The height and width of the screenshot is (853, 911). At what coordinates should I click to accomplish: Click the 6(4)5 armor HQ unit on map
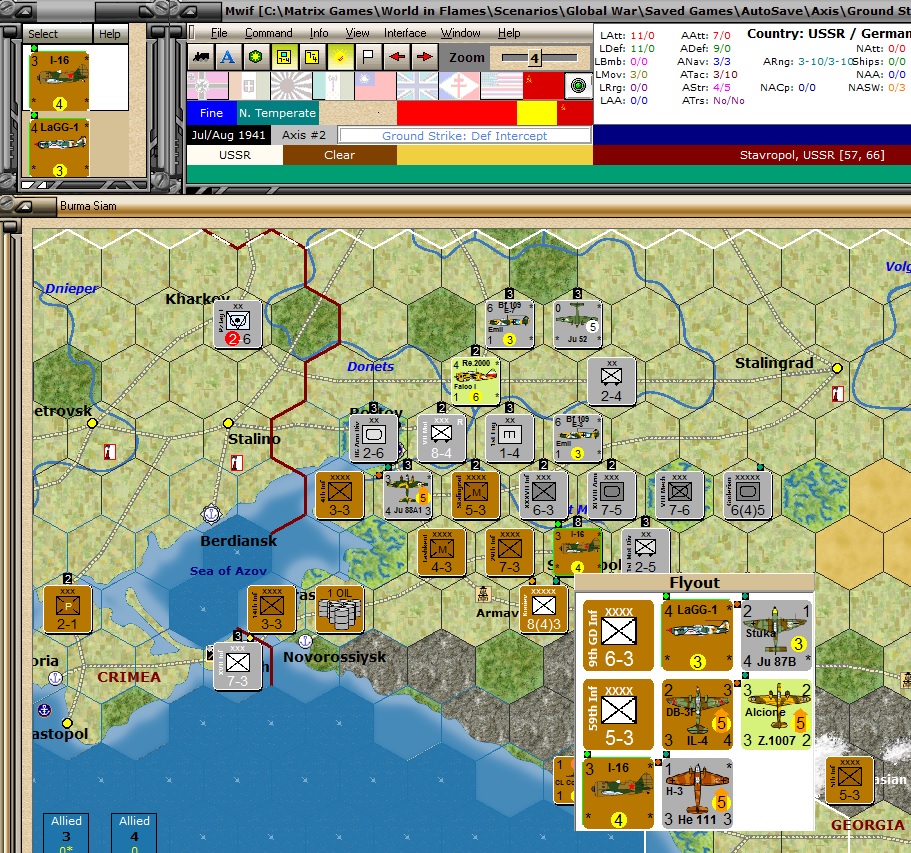[747, 495]
